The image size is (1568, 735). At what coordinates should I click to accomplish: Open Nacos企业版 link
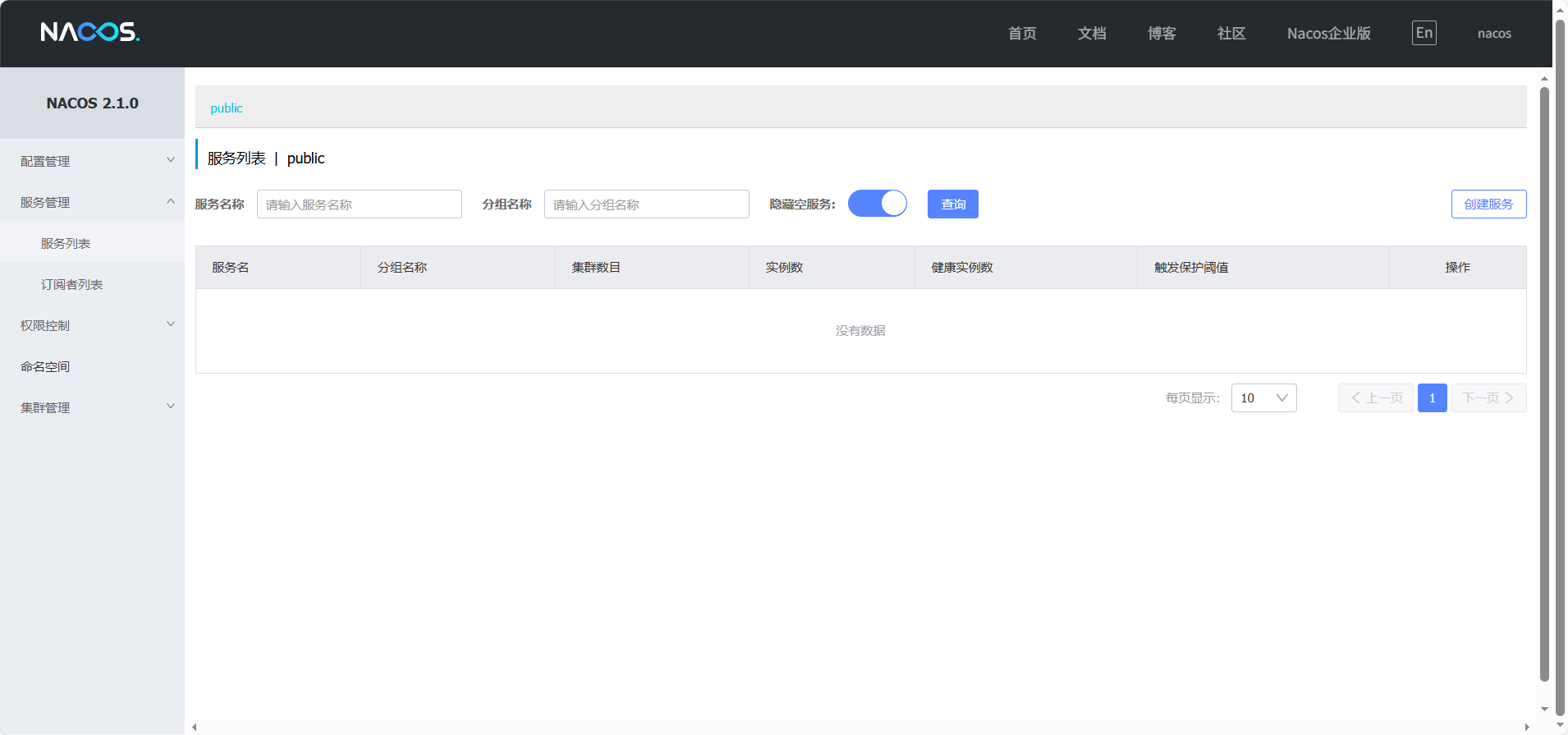[x=1329, y=34]
